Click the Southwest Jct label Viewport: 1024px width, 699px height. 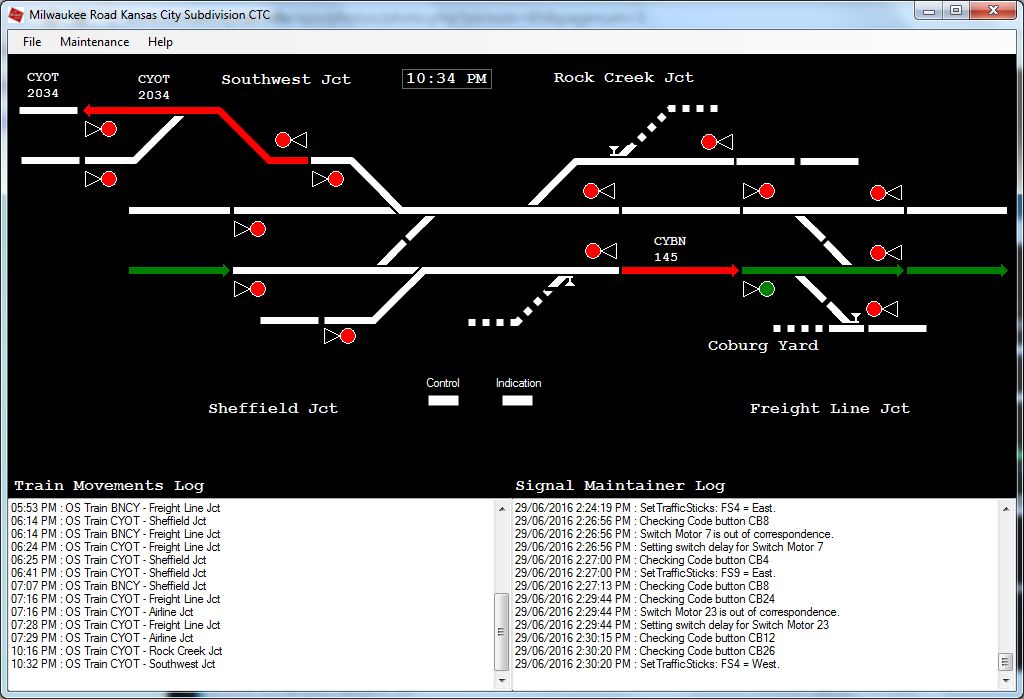point(286,80)
